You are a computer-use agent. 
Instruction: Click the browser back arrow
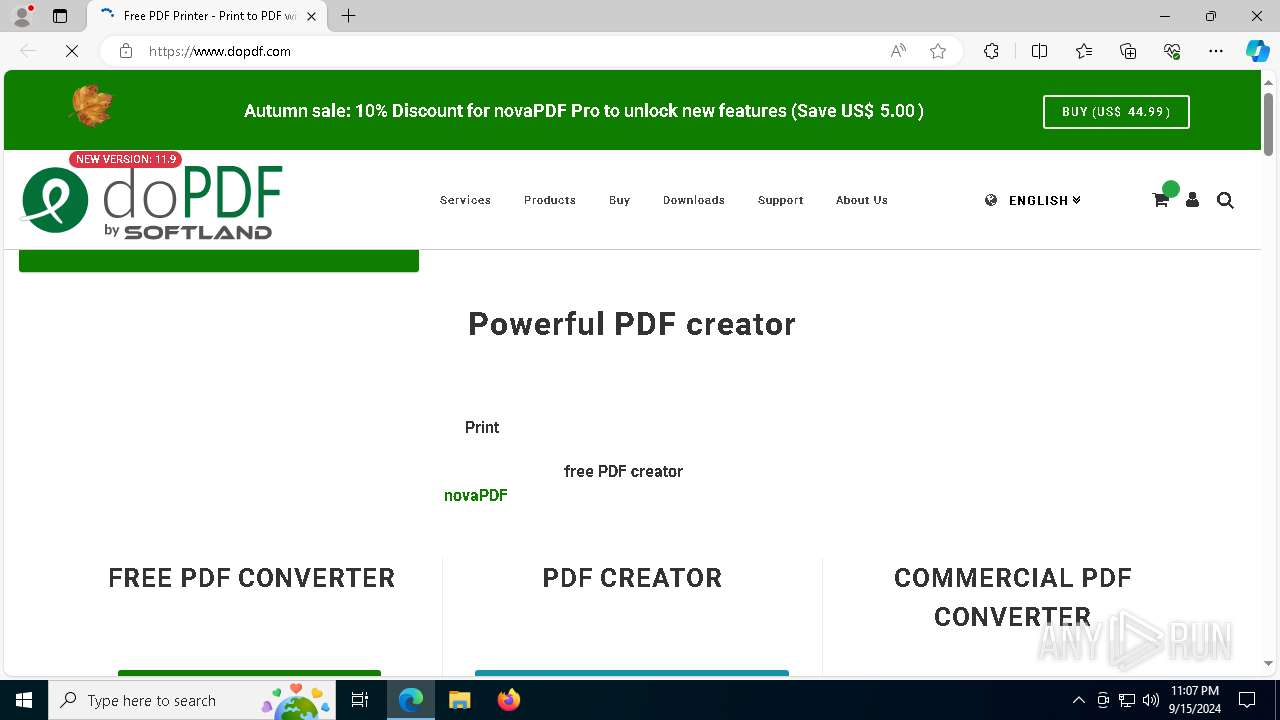coord(28,51)
